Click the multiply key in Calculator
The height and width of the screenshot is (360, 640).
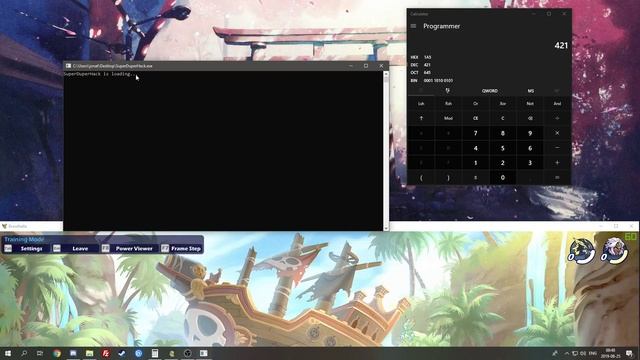(x=557, y=133)
